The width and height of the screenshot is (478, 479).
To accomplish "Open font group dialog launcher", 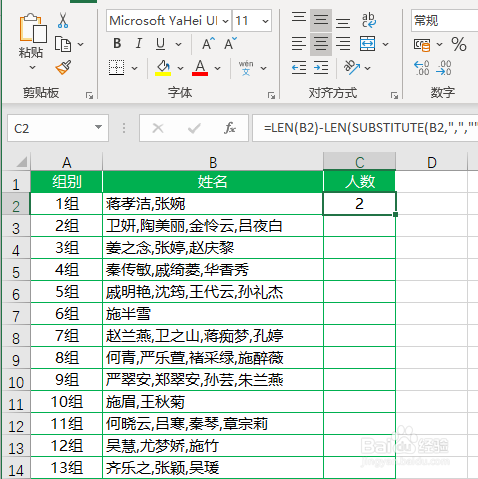I will 271,96.
